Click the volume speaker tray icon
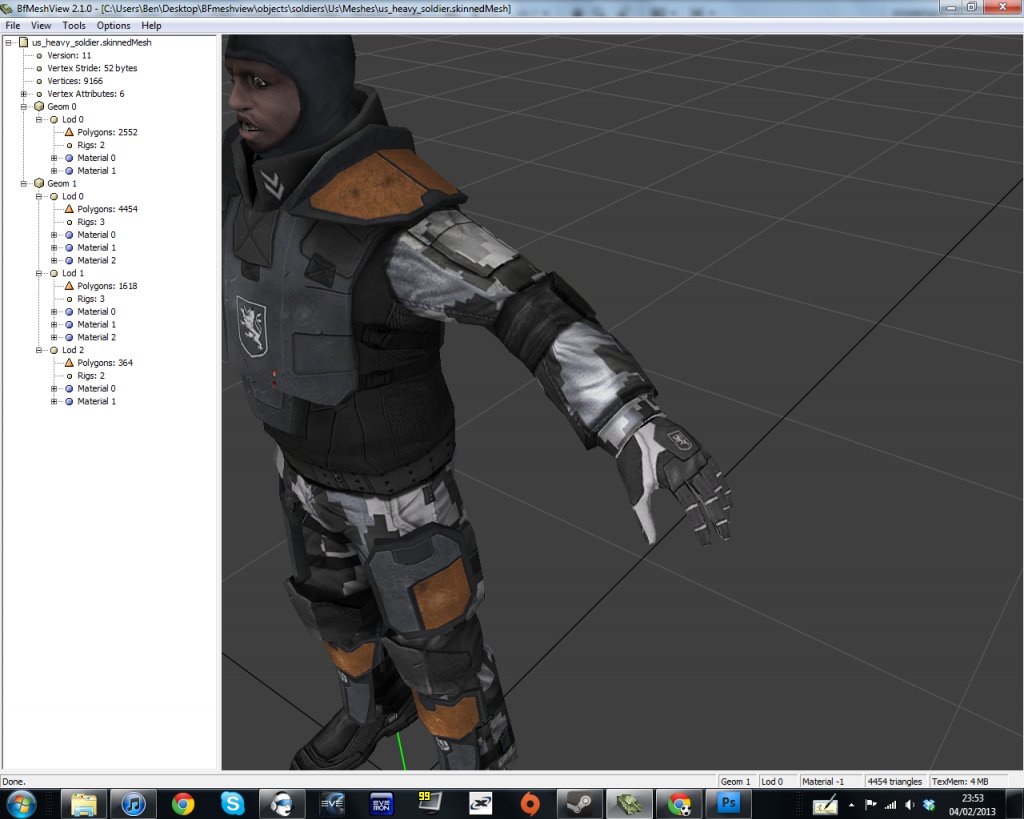 point(909,805)
